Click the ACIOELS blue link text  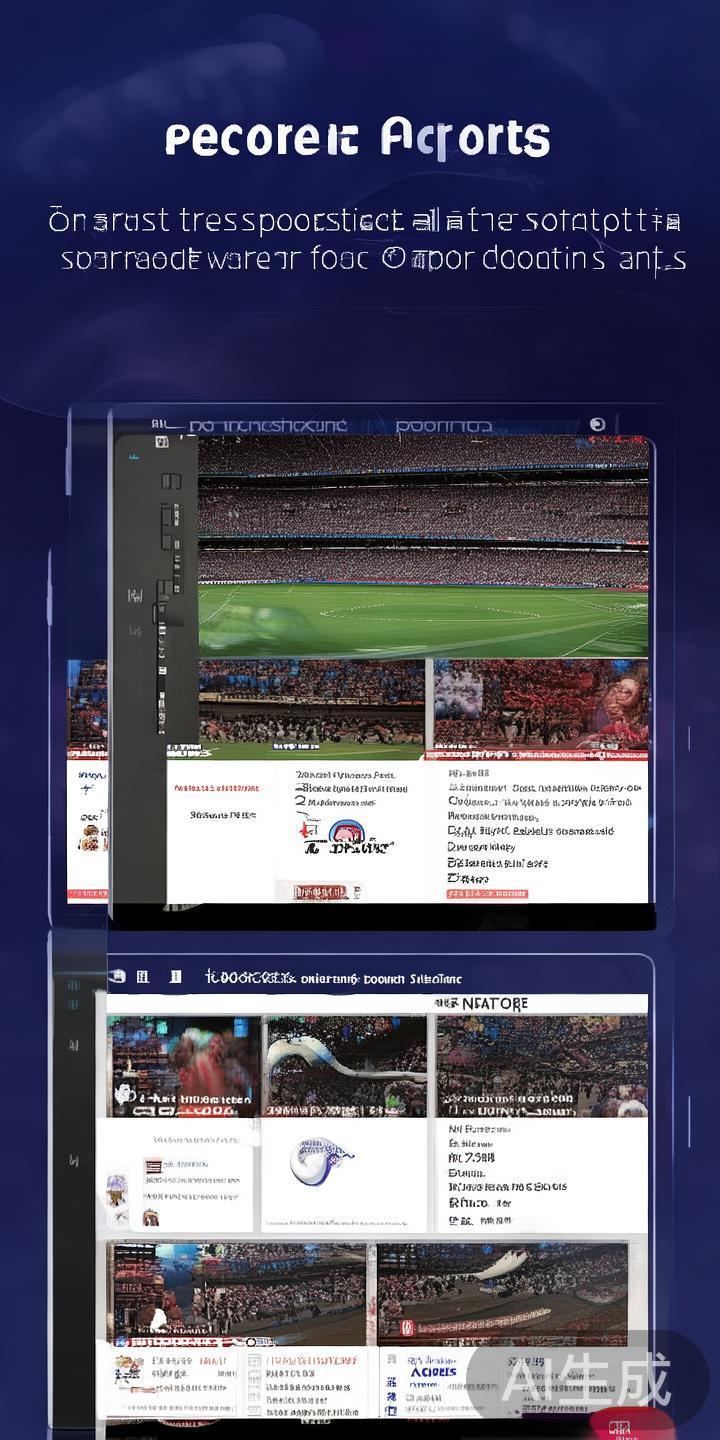pyautogui.click(x=433, y=1372)
